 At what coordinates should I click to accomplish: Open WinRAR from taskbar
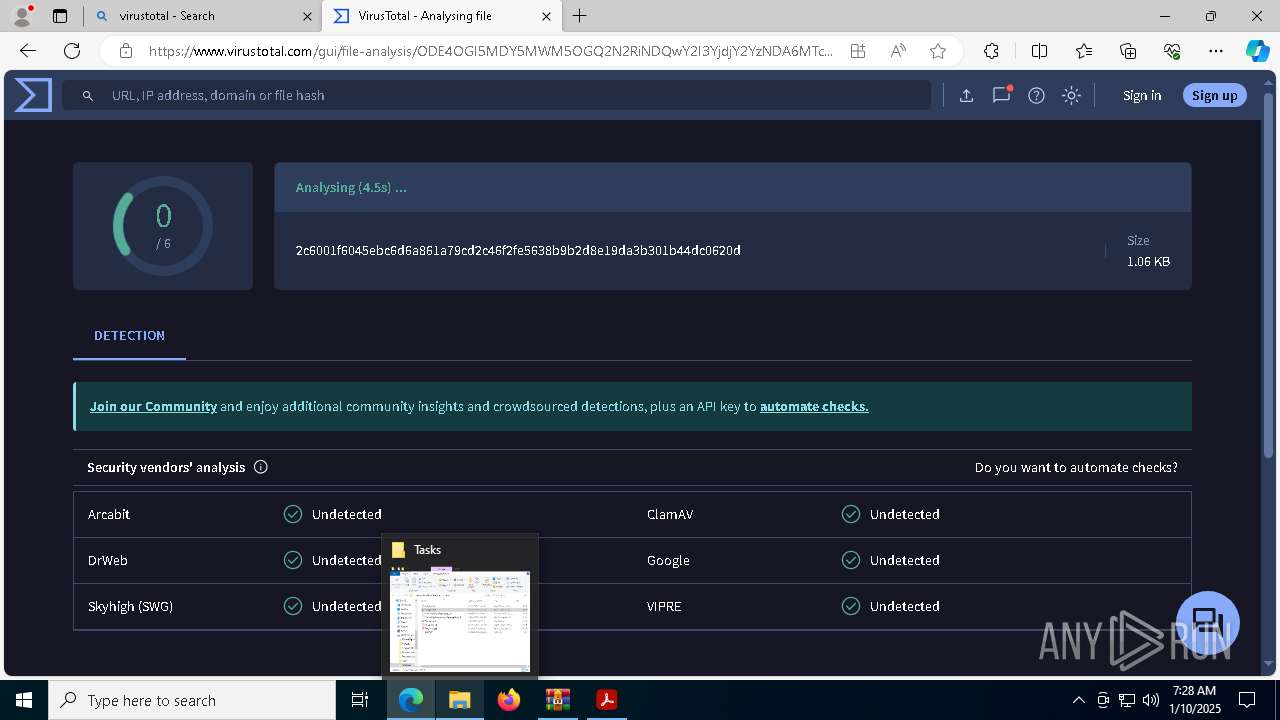557,700
